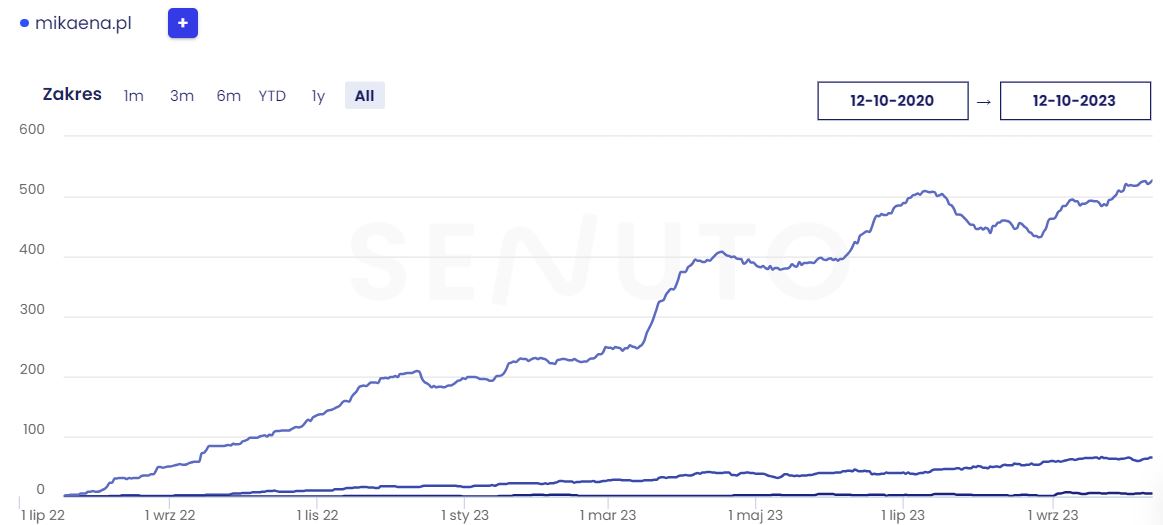This screenshot has height=525, width=1163.
Task: Switch range to 6m
Action: 228,96
